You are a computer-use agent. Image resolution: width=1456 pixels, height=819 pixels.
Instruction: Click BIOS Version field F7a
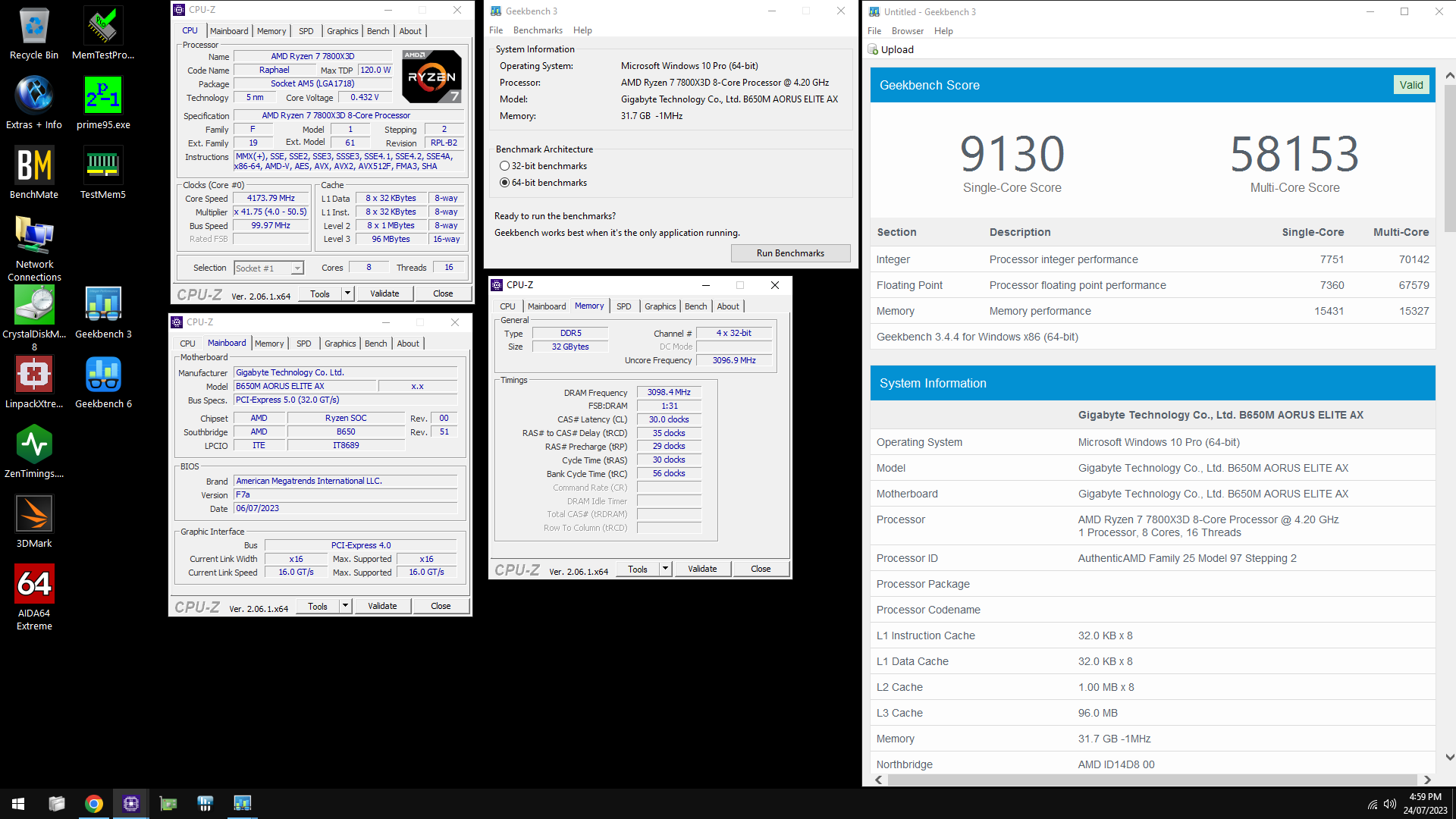coord(346,495)
